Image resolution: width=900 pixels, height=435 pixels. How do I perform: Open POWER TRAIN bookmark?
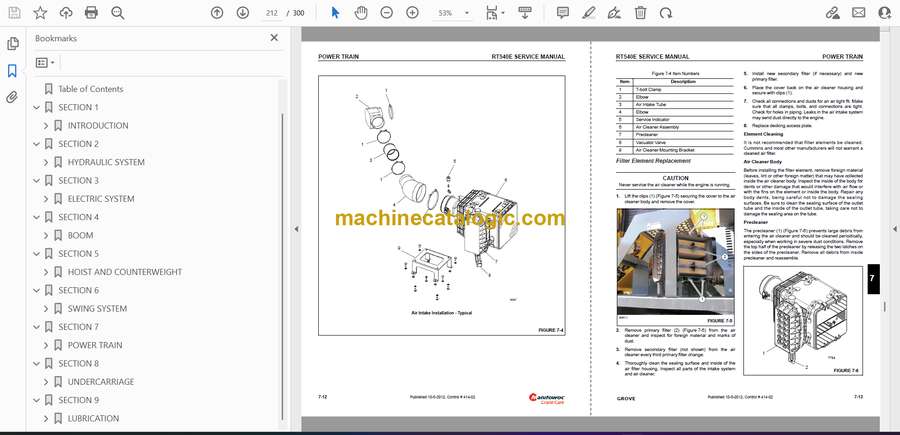pyautogui.click(x=95, y=345)
